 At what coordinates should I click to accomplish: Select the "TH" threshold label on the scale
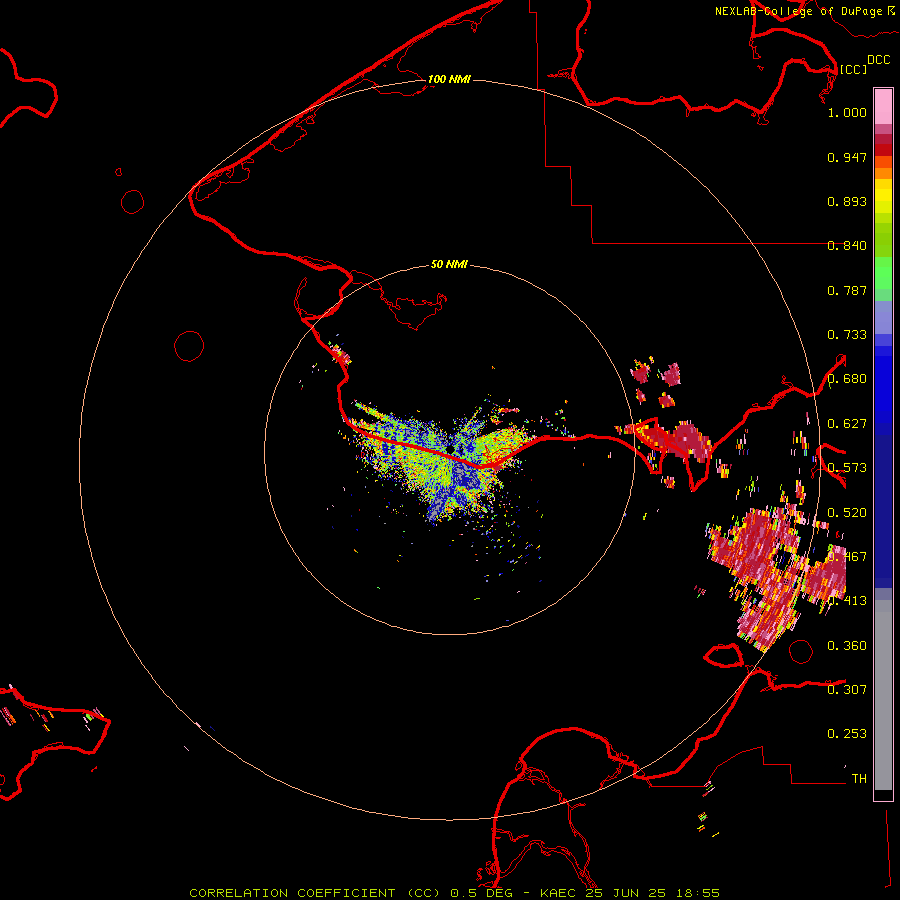pos(859,779)
